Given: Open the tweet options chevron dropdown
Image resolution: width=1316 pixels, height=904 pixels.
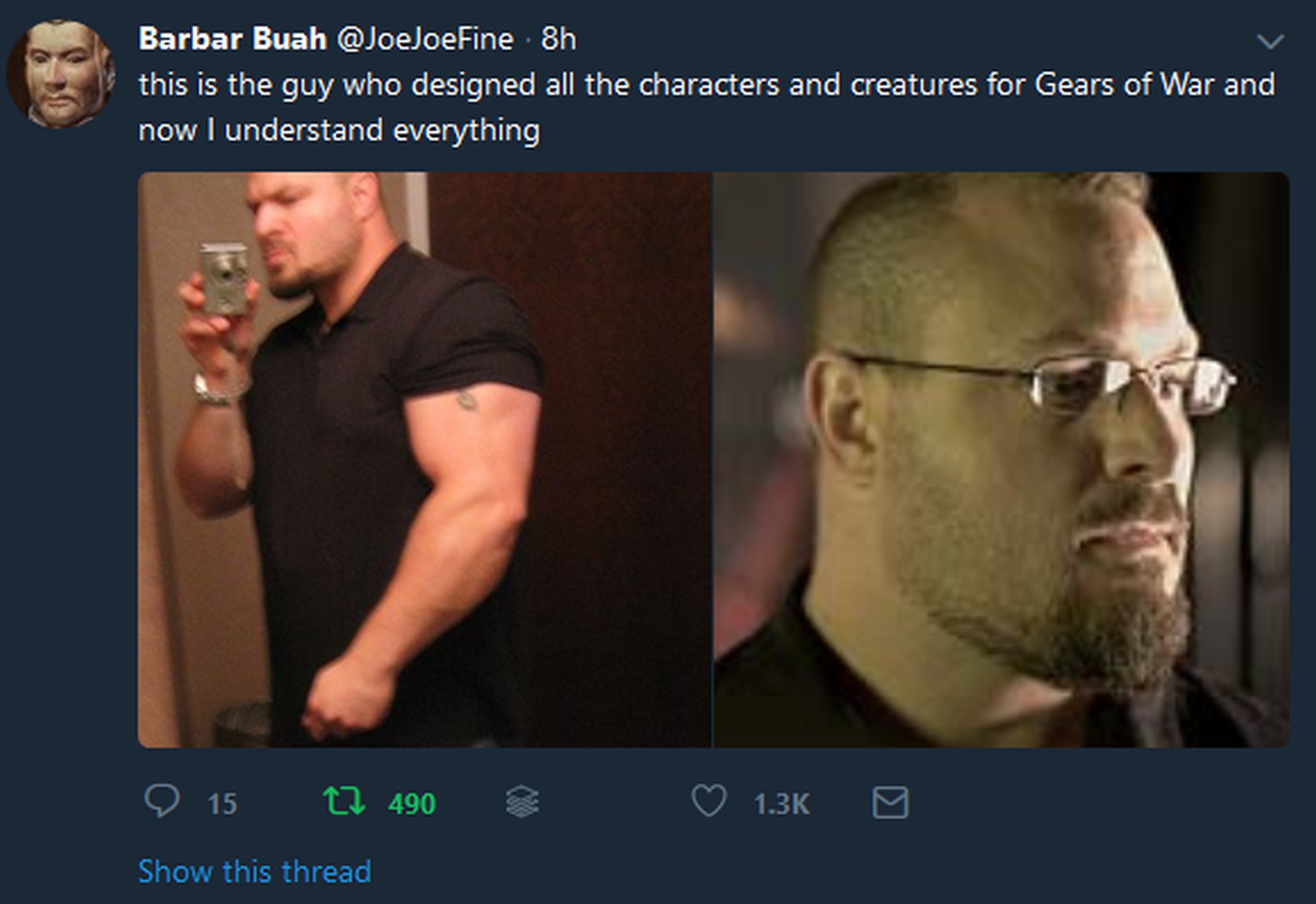Looking at the screenshot, I should click(1270, 41).
